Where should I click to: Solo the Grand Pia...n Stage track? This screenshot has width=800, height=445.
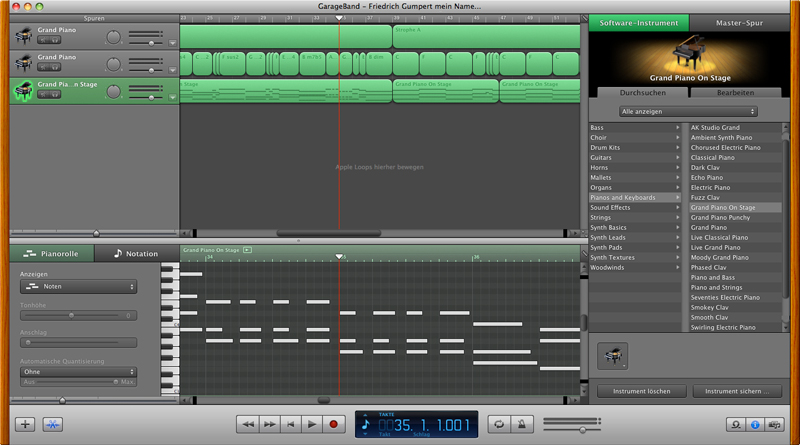tap(55, 94)
